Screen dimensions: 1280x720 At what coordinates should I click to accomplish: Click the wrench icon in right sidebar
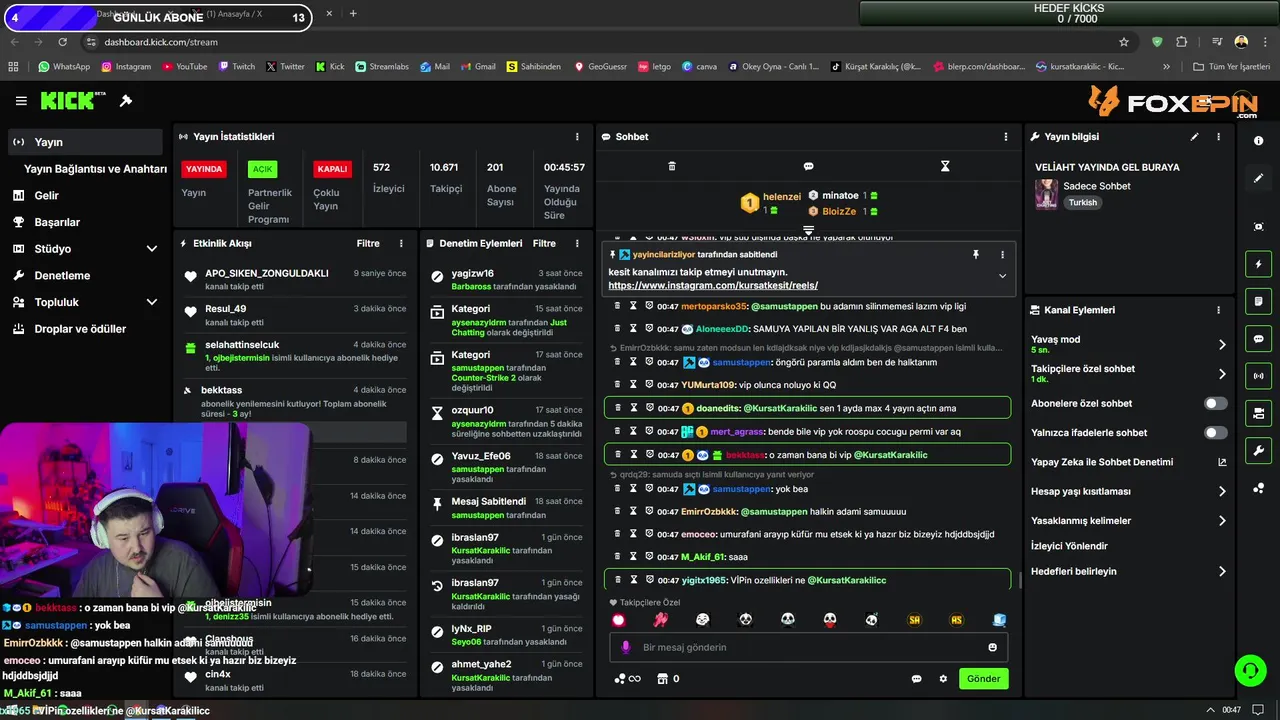coord(1259,450)
